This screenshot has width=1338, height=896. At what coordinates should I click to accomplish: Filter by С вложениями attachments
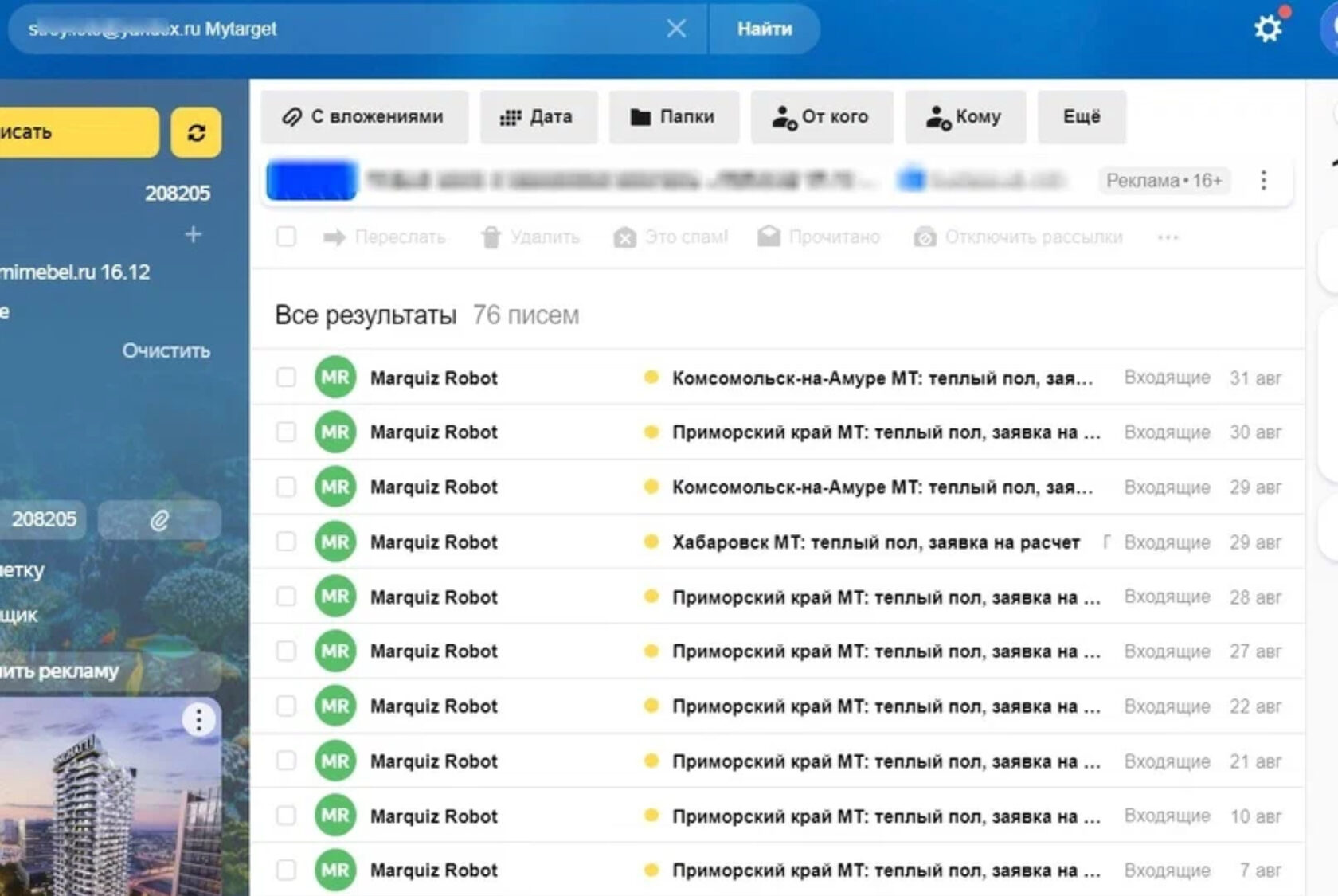click(365, 117)
